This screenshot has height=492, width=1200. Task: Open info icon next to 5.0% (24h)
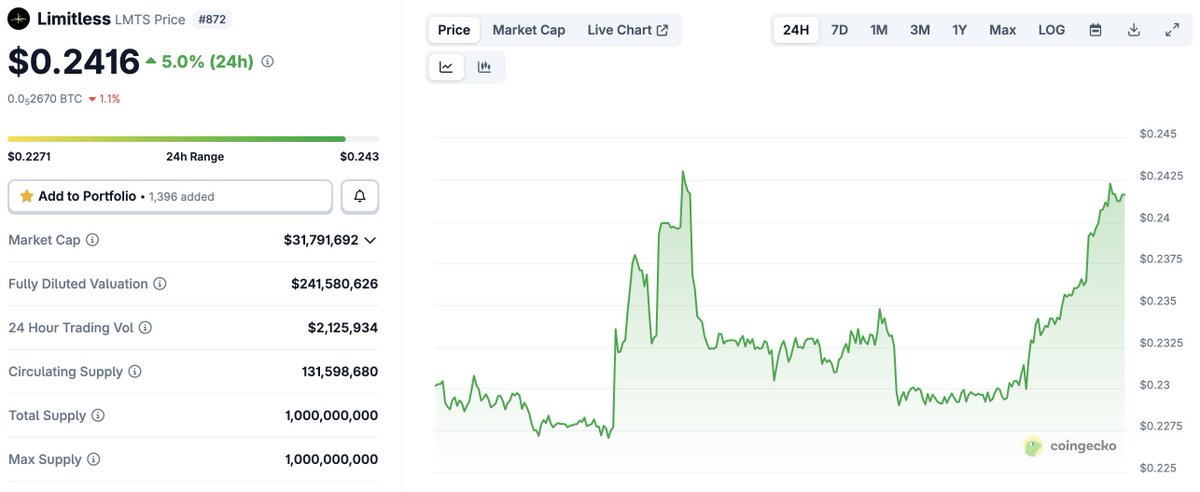[x=267, y=62]
